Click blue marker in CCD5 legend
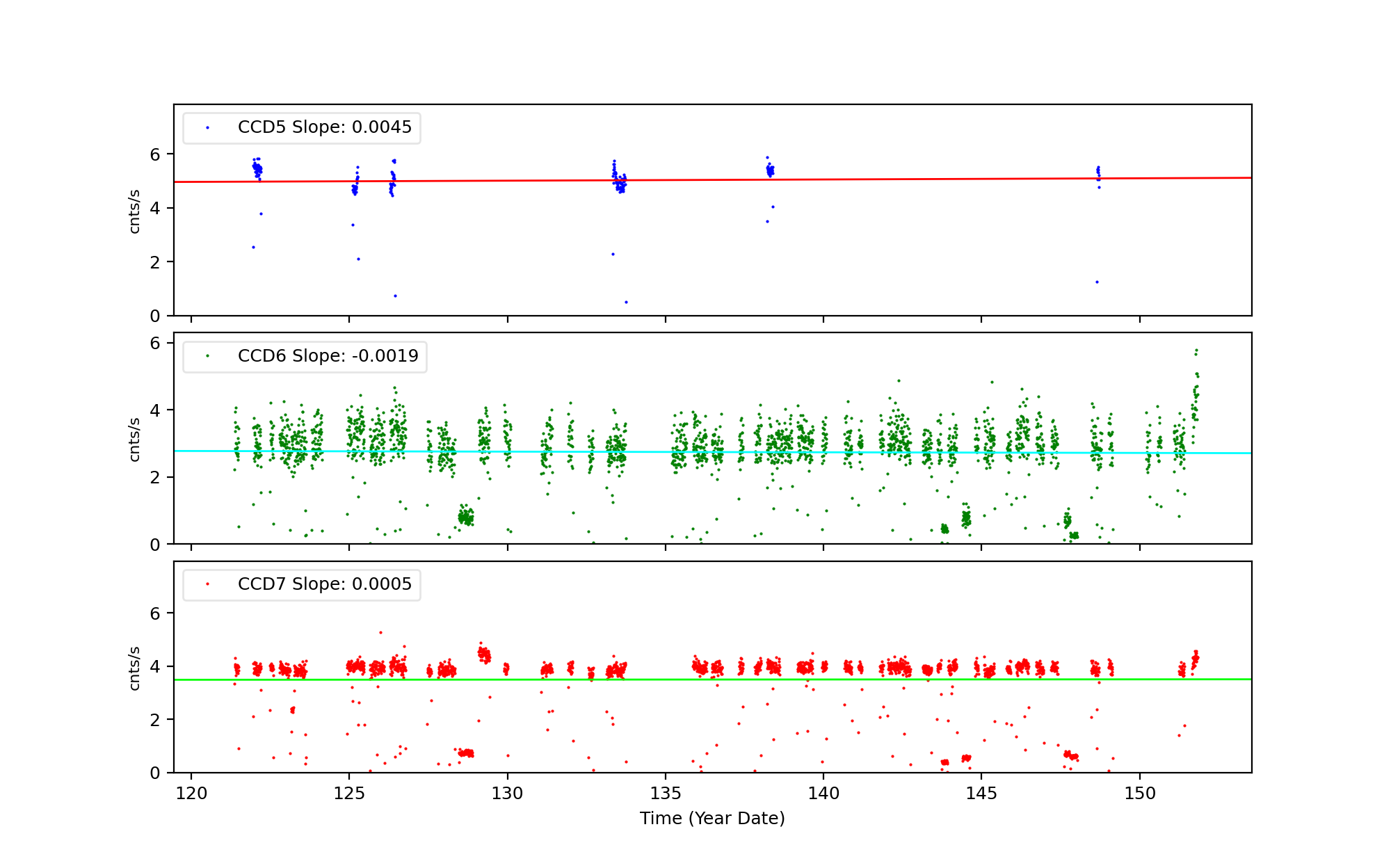 click(x=207, y=128)
